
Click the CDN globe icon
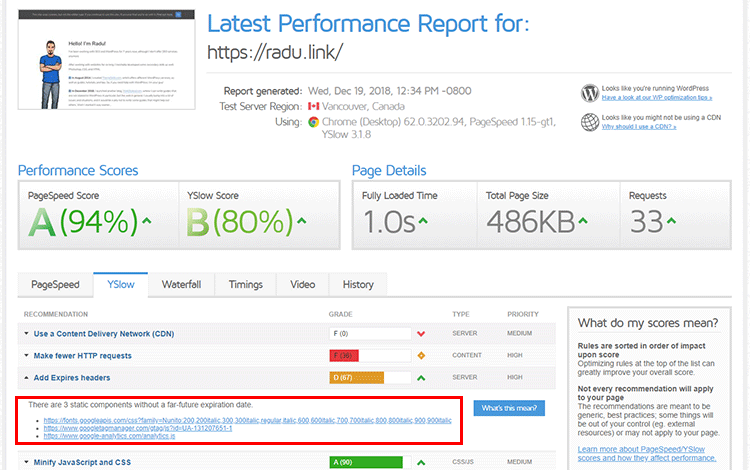(590, 122)
